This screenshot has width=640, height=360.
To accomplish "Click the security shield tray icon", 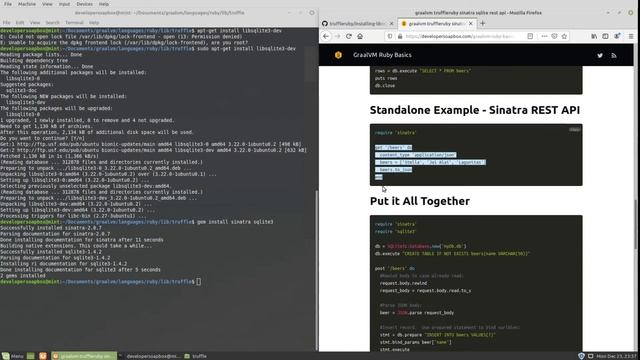I will click(581, 356).
